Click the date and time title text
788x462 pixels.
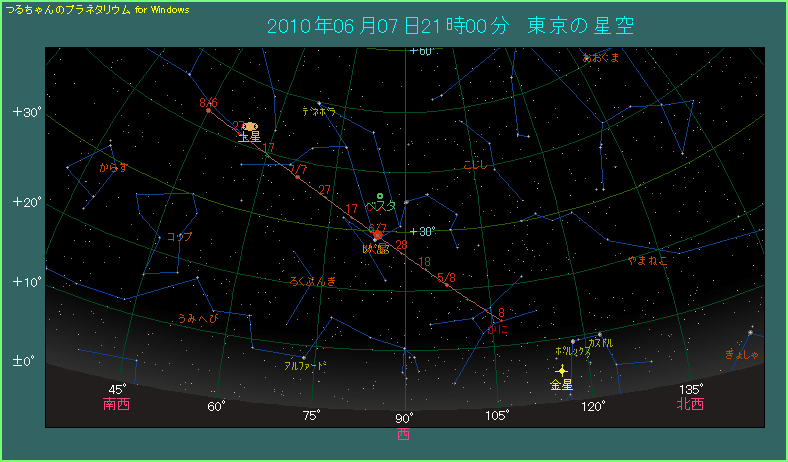click(451, 25)
